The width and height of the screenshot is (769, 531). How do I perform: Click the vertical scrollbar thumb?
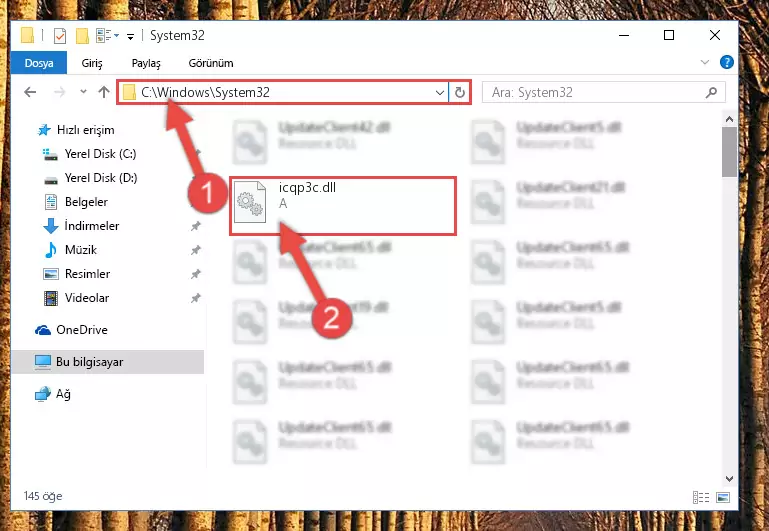click(x=729, y=152)
